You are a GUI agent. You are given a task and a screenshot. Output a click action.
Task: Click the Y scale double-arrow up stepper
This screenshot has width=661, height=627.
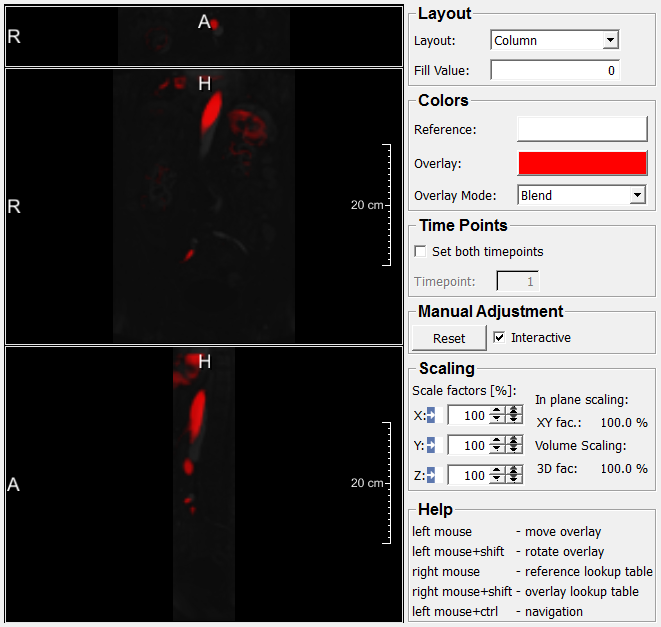(x=514, y=441)
